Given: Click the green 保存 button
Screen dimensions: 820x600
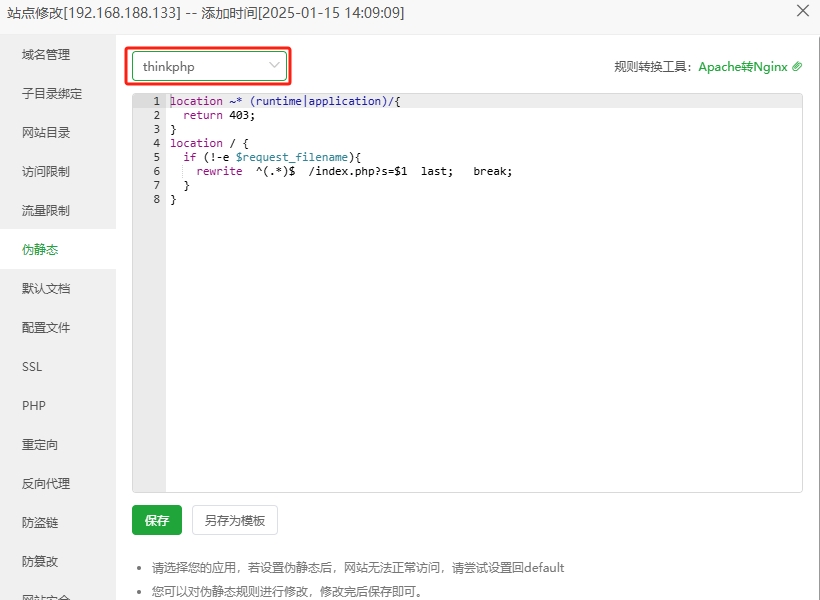Looking at the screenshot, I should (157, 520).
